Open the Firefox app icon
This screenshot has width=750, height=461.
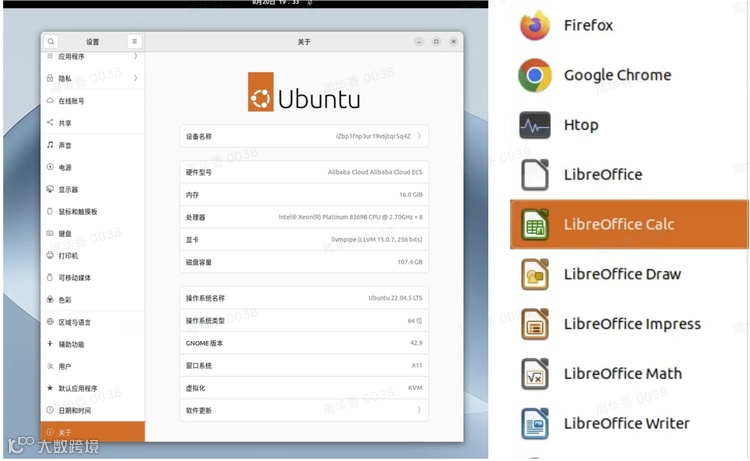535,25
